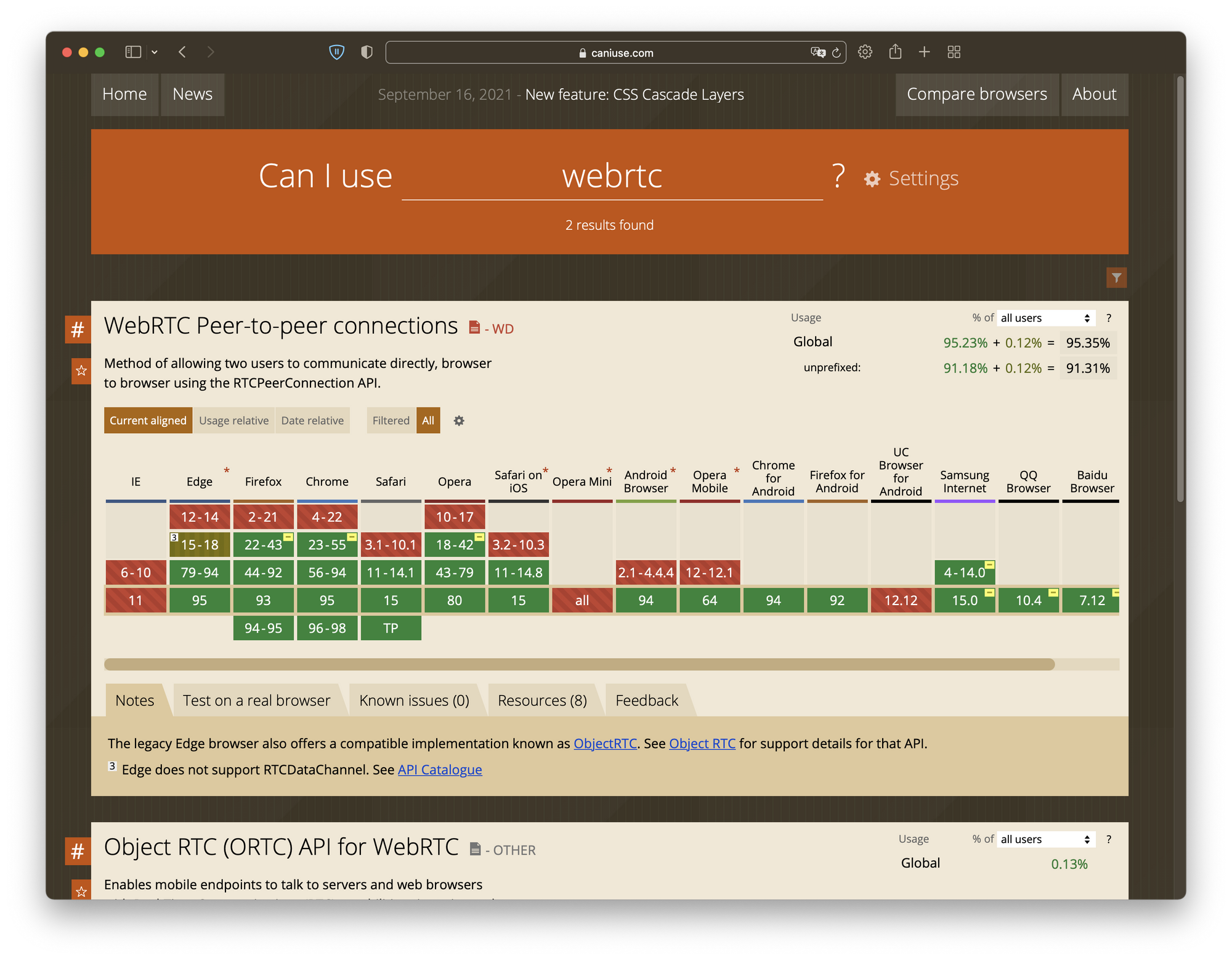
Task: Select Filtered browsers option
Action: [x=391, y=420]
